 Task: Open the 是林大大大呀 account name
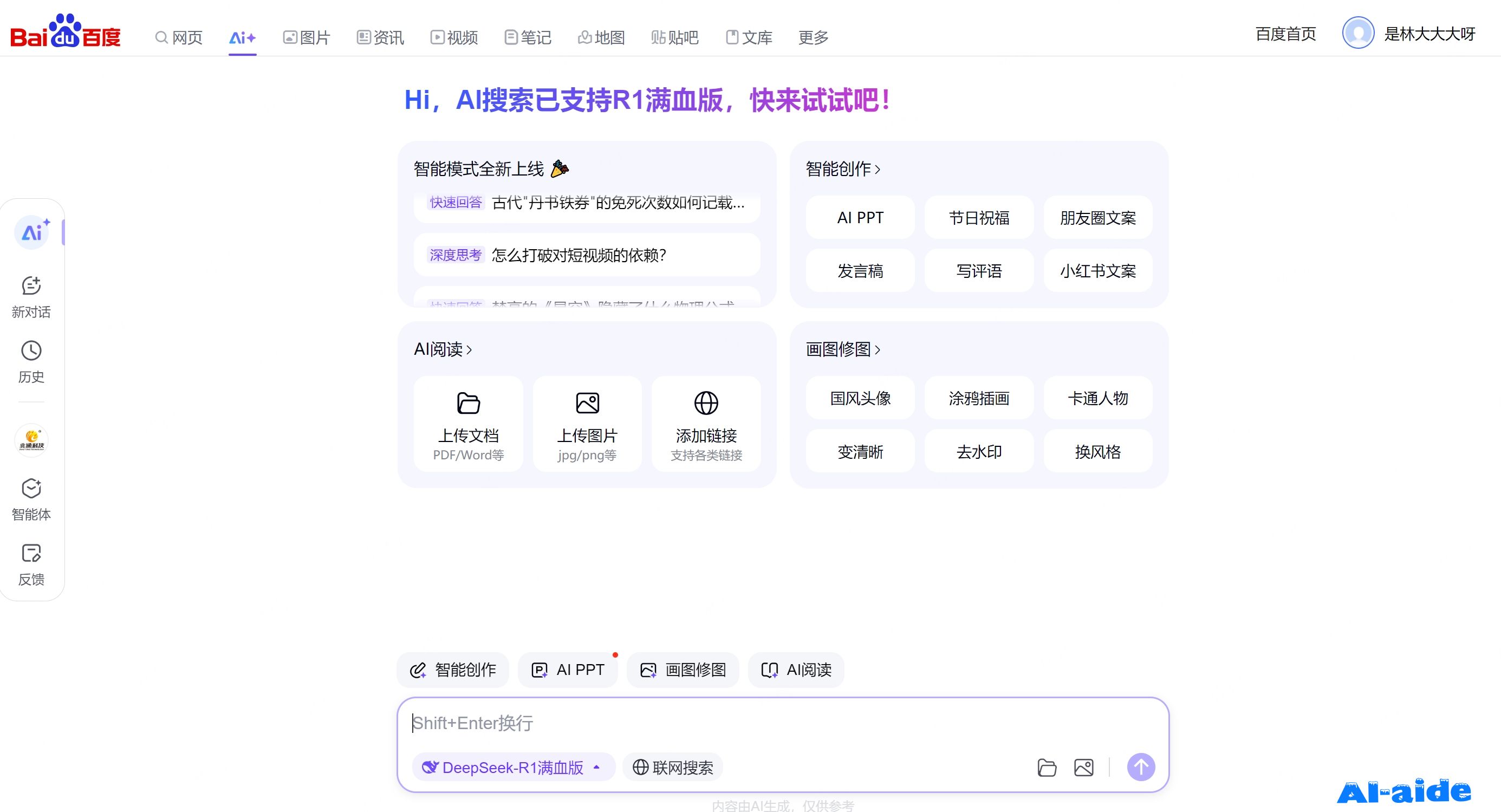pos(1430,34)
